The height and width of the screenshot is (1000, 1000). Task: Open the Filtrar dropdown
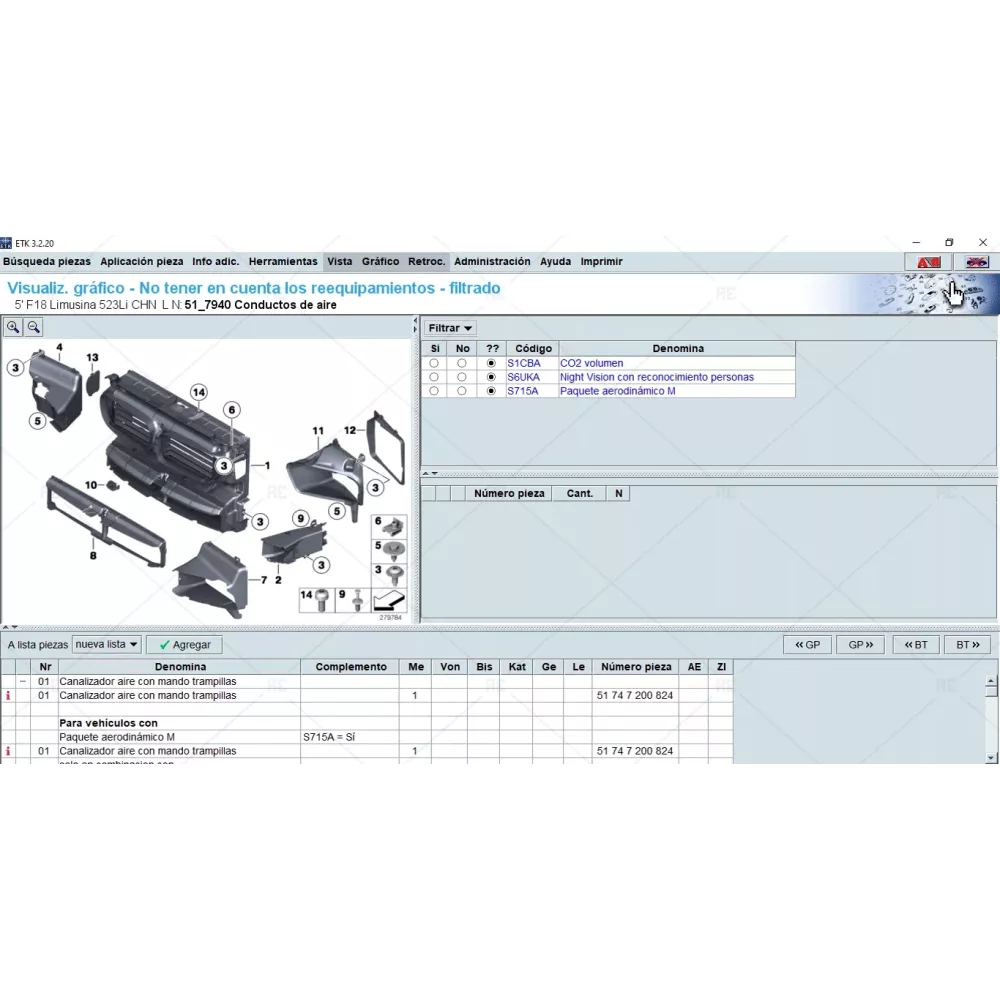(x=450, y=328)
